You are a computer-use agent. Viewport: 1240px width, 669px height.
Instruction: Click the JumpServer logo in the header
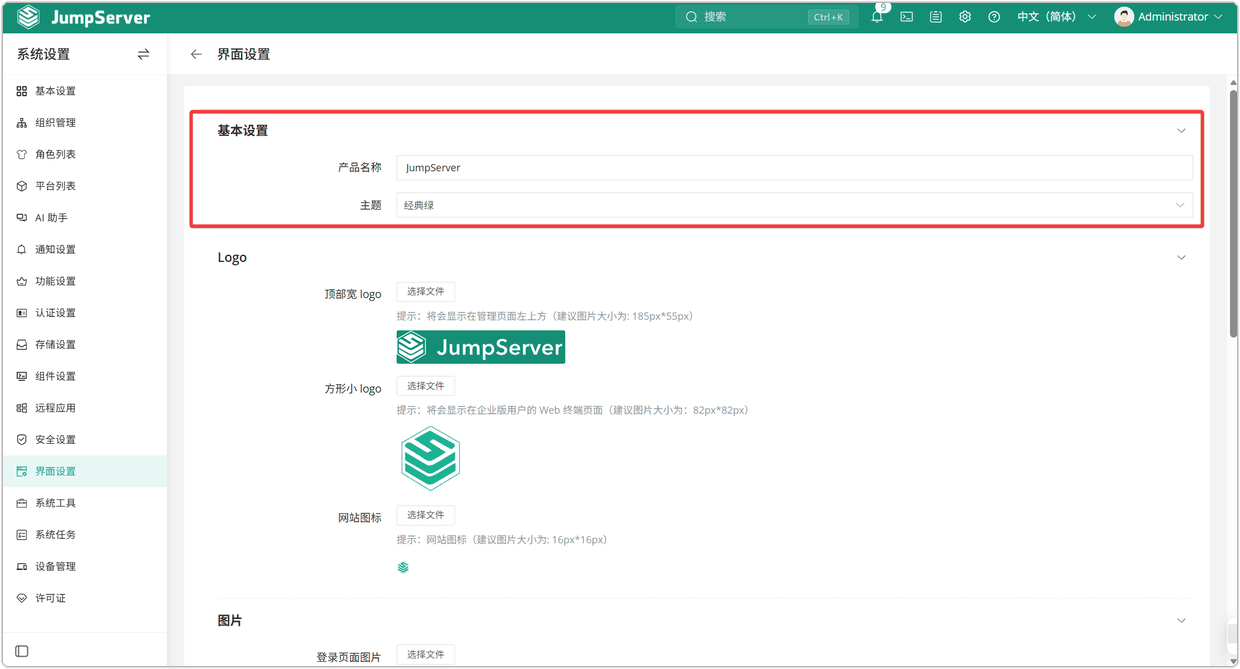84,17
